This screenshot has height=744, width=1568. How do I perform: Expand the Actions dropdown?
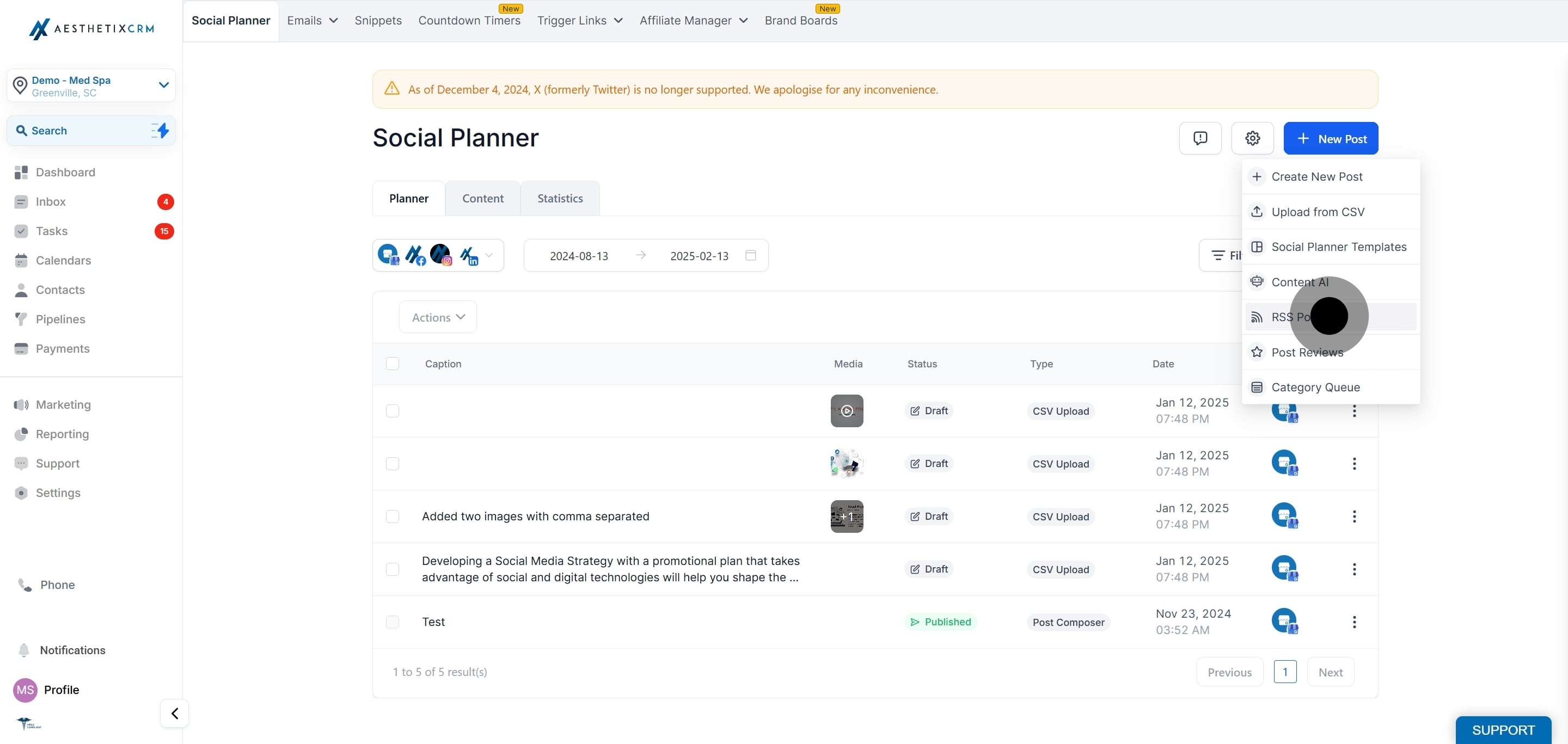coord(438,317)
